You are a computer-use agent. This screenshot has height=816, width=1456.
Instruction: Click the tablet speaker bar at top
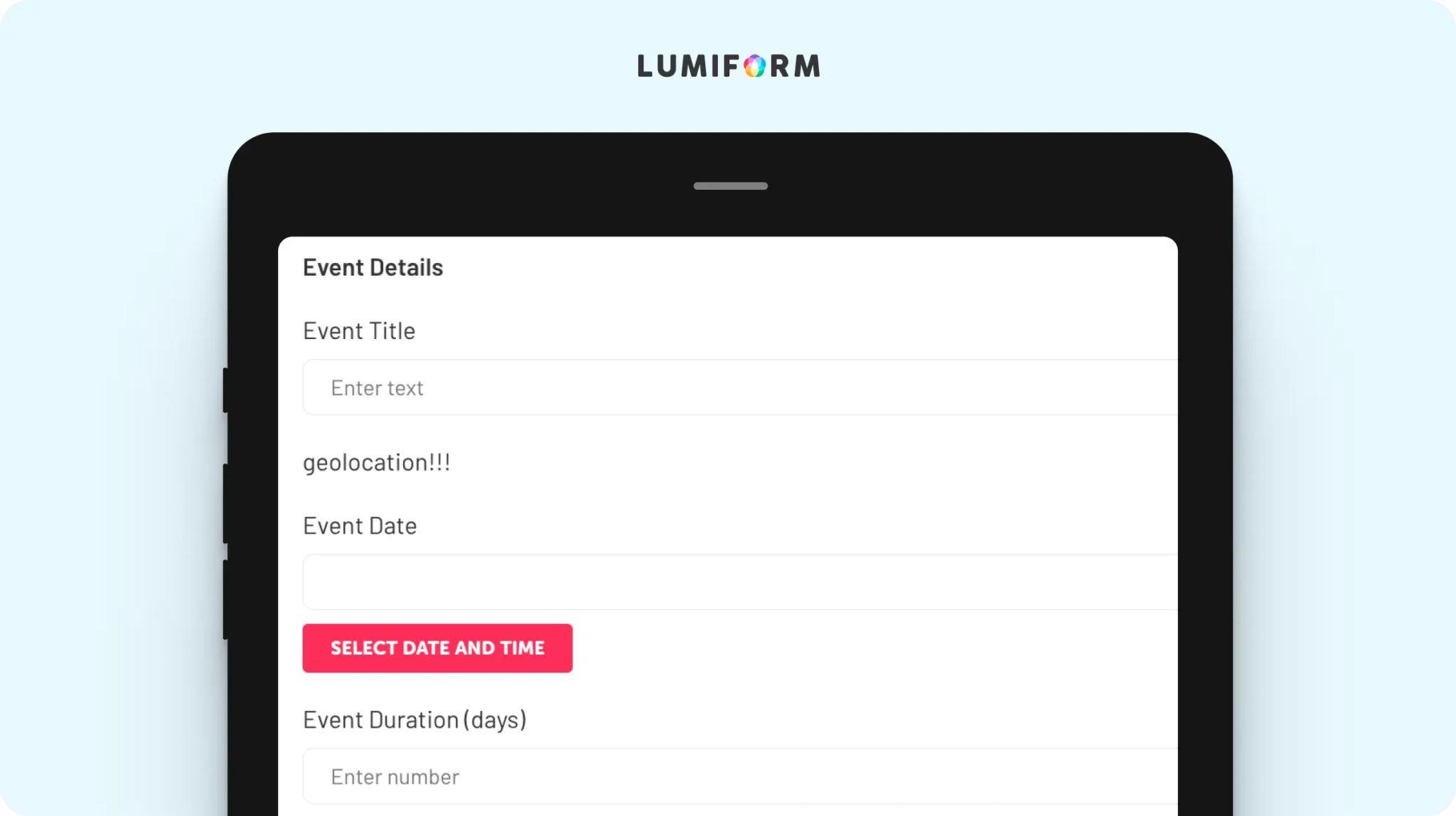pyautogui.click(x=730, y=186)
